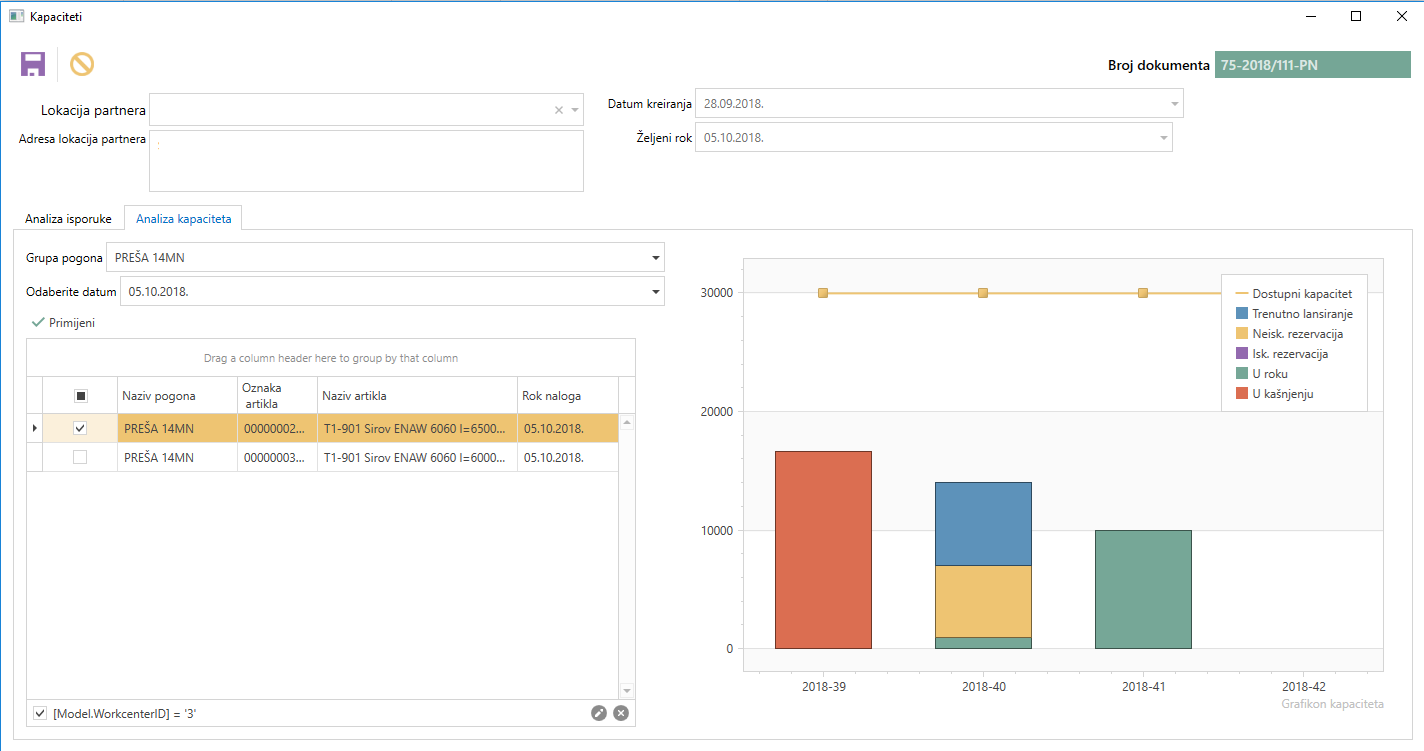Select the Analiza kapaciteta tab
Image resolution: width=1424 pixels, height=751 pixels.
pyautogui.click(x=184, y=218)
